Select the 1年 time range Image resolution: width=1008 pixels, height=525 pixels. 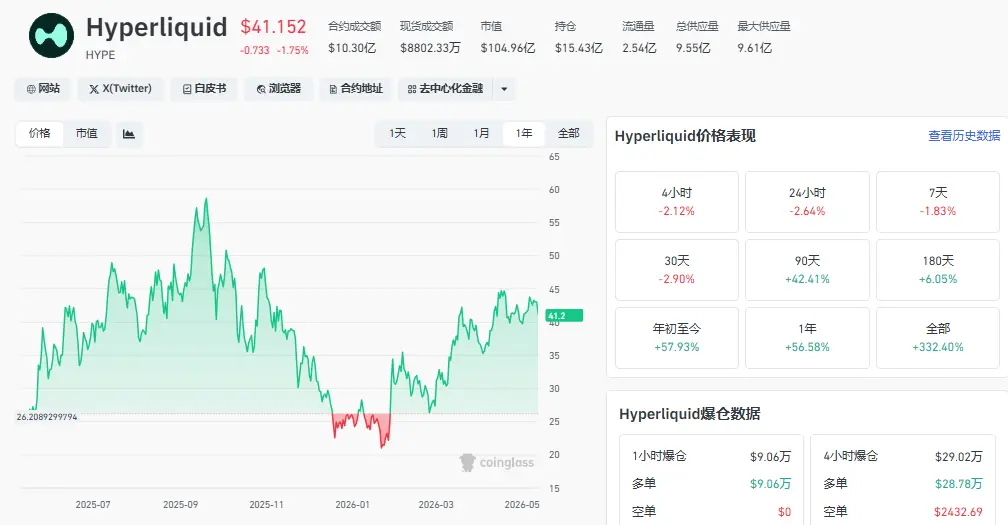(524, 134)
